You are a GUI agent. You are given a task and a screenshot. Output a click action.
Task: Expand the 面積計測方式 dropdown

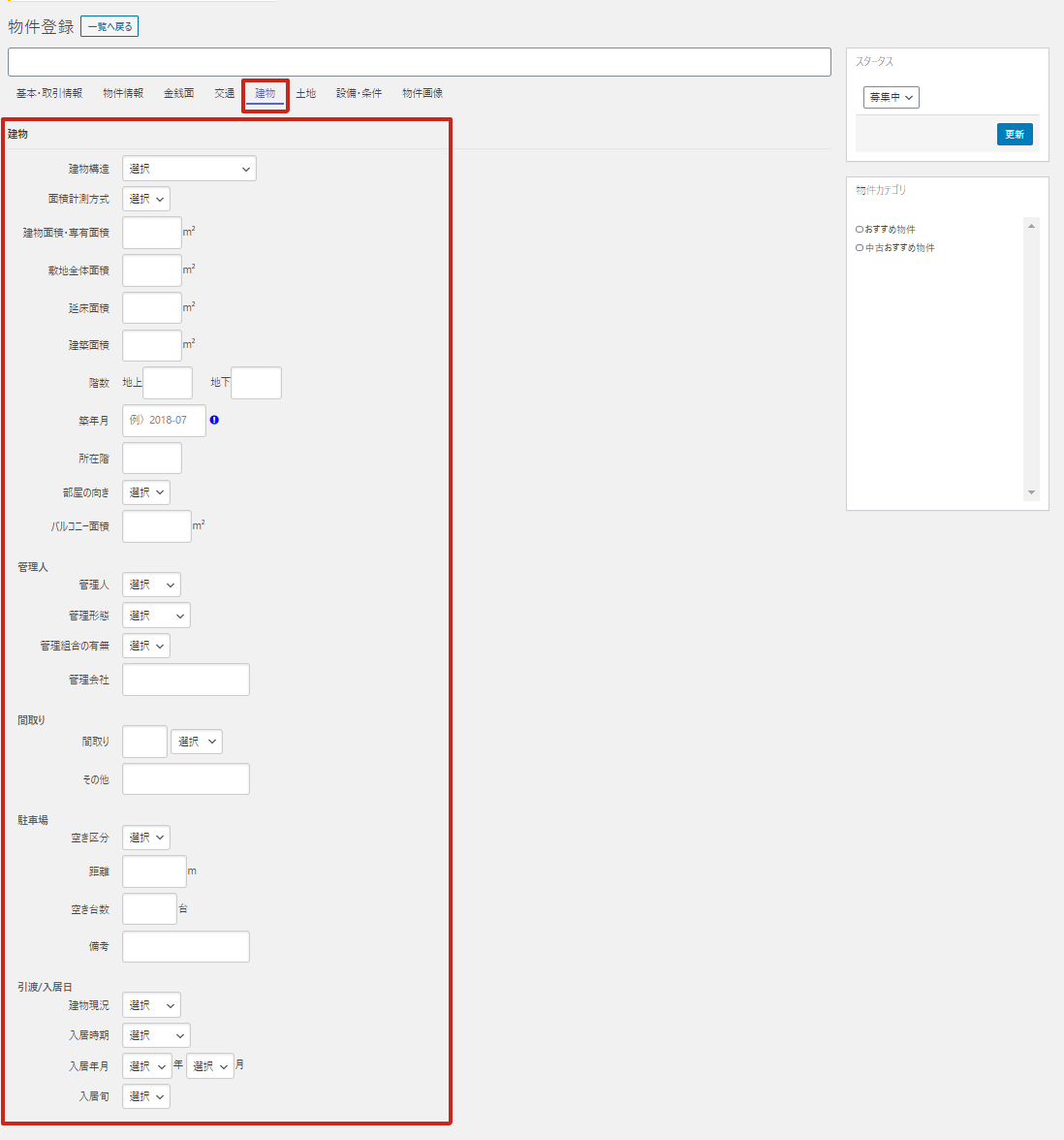[146, 199]
